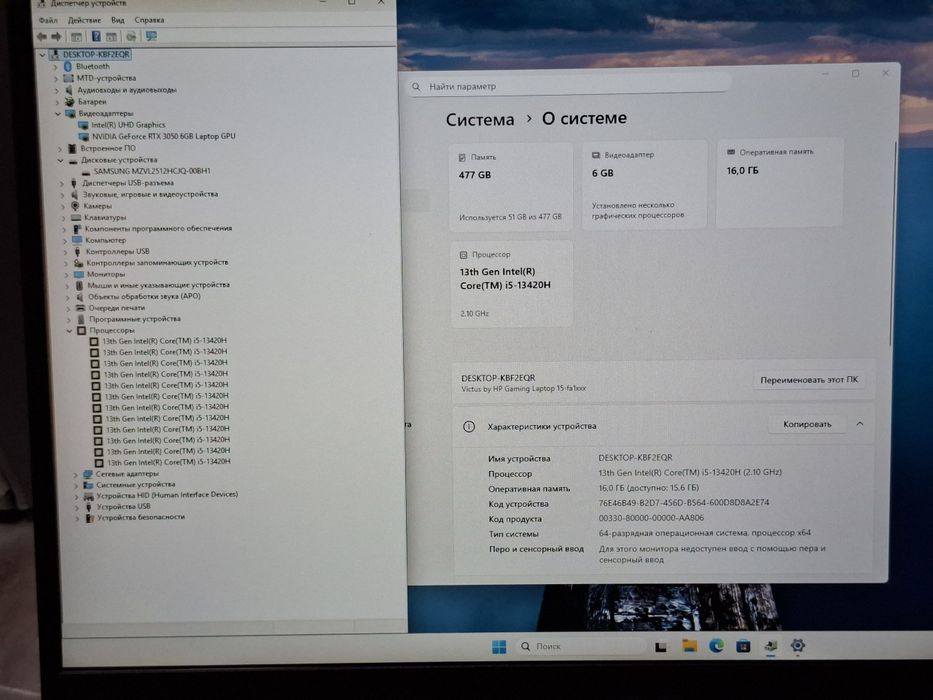Image resolution: width=933 pixels, height=700 pixels.
Task: Click the Device Manager icon on taskbar
Action: (771, 646)
